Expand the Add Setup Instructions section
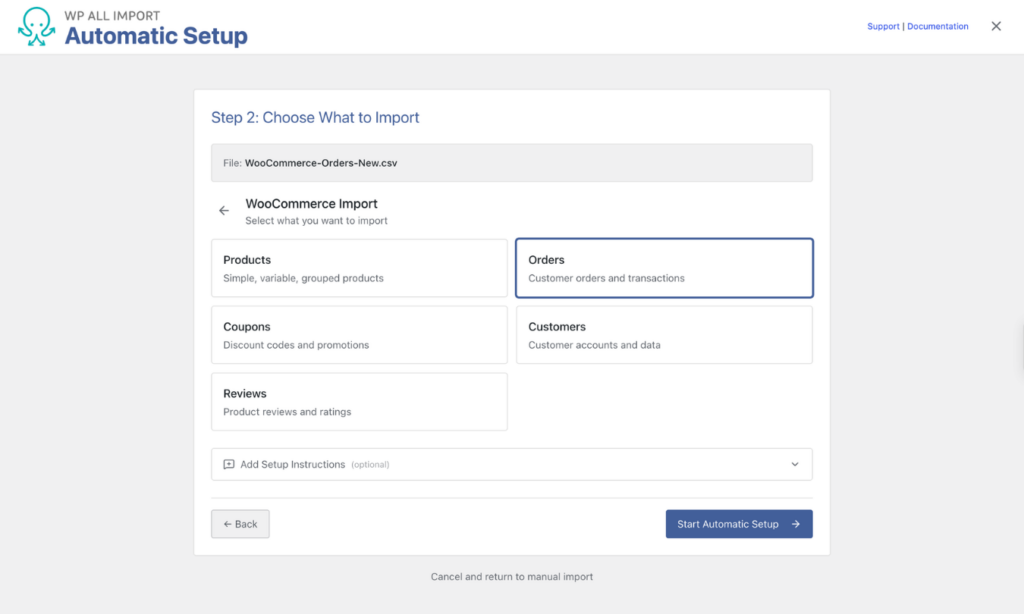1024x614 pixels. click(x=511, y=464)
